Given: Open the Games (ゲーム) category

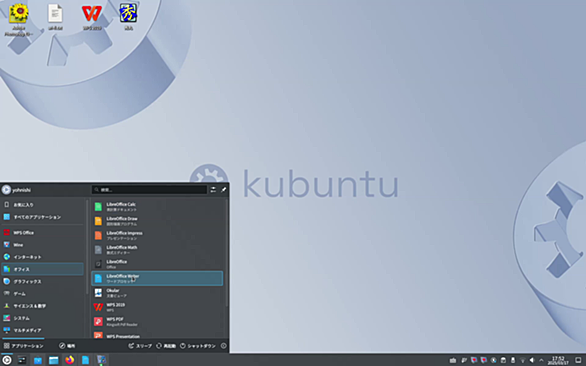Looking at the screenshot, I should [43, 294].
